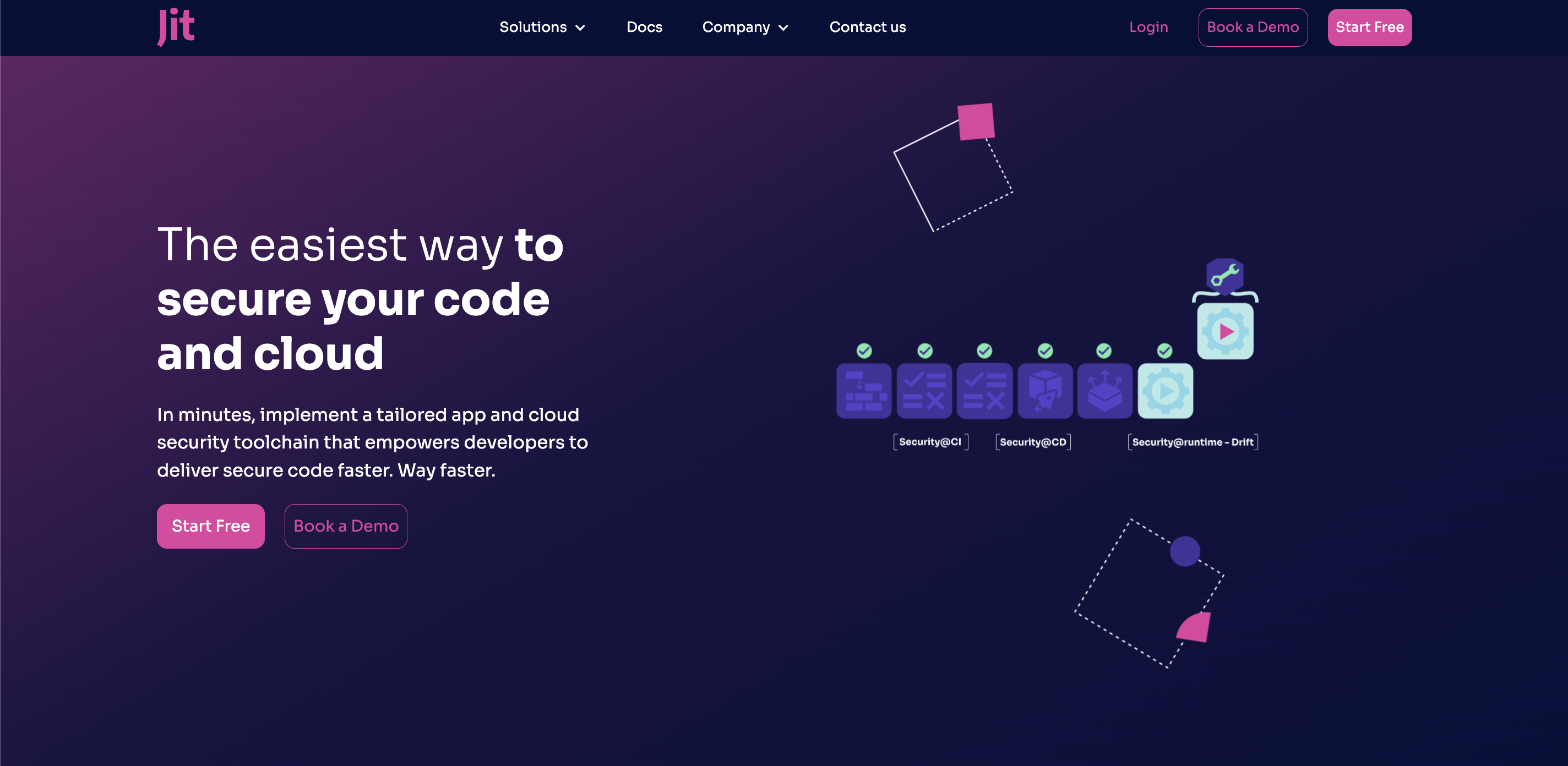Viewport: 1568px width, 766px height.
Task: Expand the Company dropdown chevron
Action: pyautogui.click(x=783, y=28)
